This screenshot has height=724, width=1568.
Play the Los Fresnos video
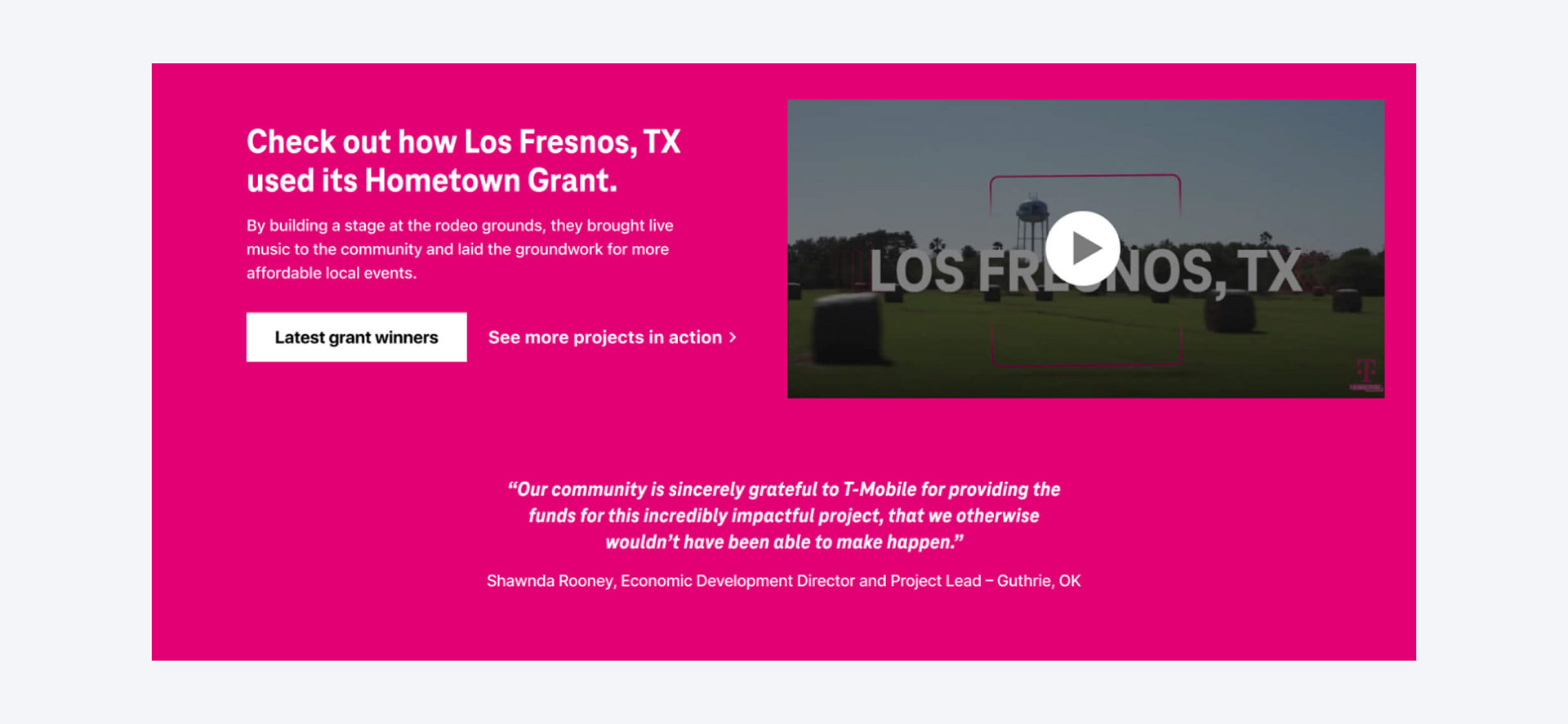[x=1082, y=248]
